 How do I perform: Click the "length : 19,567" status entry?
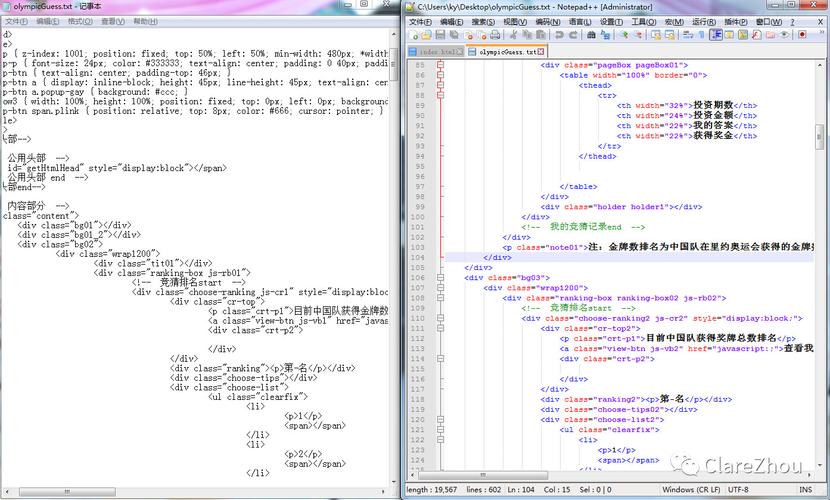click(x=431, y=489)
